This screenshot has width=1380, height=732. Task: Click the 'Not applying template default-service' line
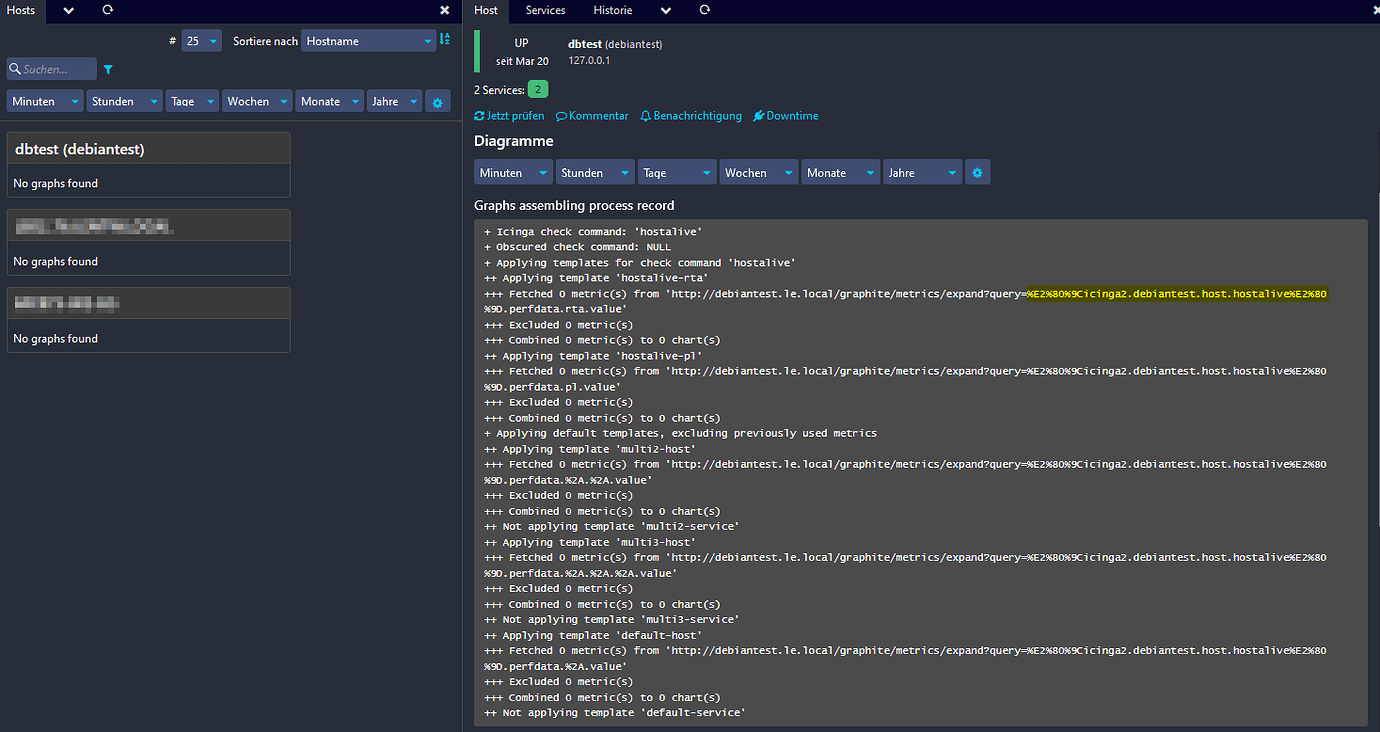[x=615, y=713]
